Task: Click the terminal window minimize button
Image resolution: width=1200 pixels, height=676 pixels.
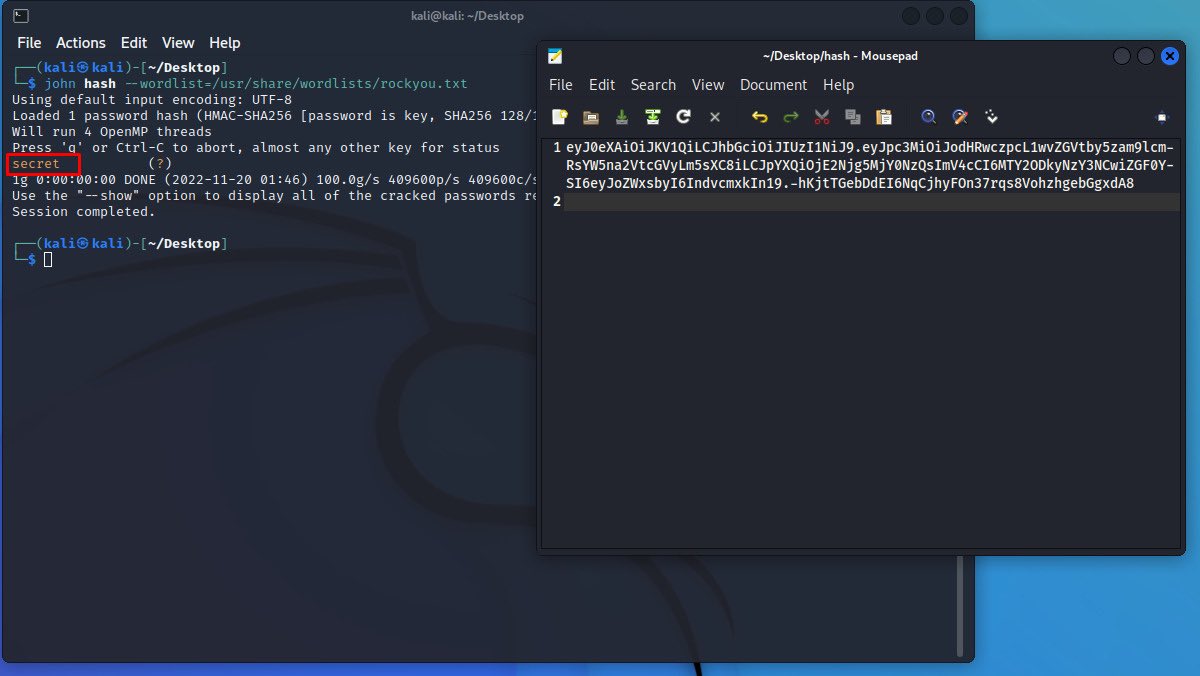Action: coord(911,16)
